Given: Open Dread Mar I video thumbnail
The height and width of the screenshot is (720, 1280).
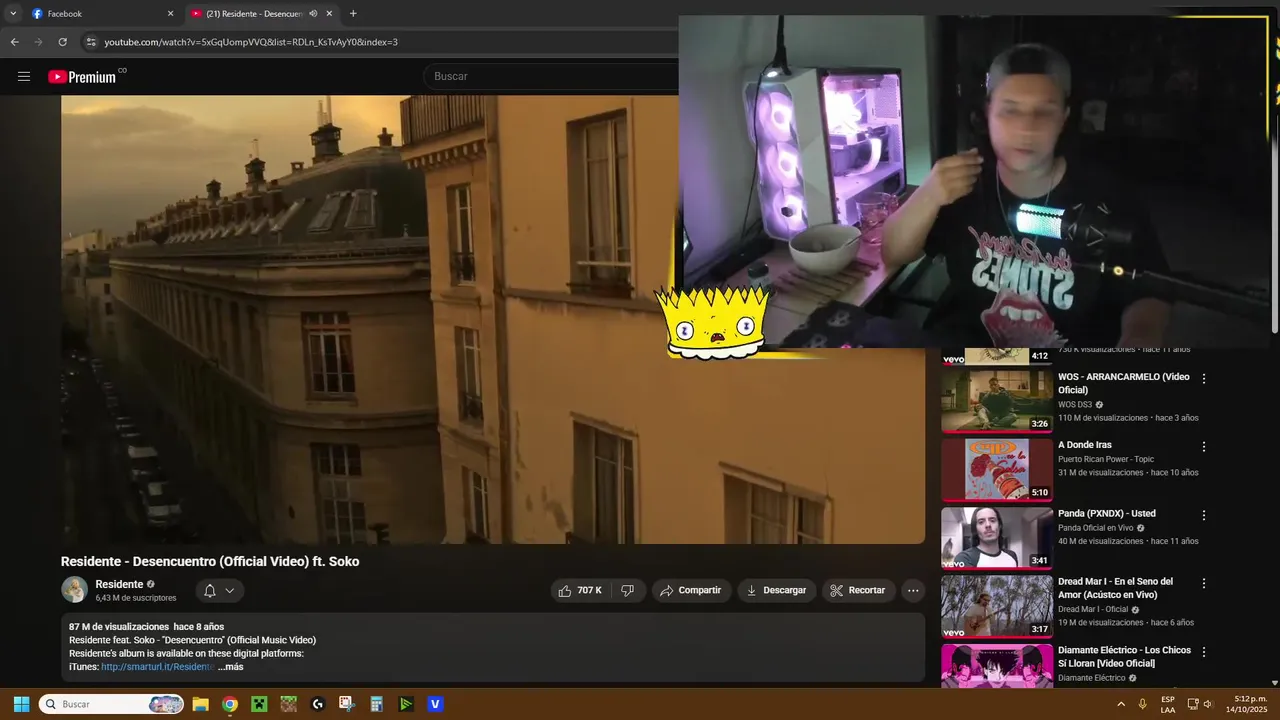Looking at the screenshot, I should pos(996,606).
